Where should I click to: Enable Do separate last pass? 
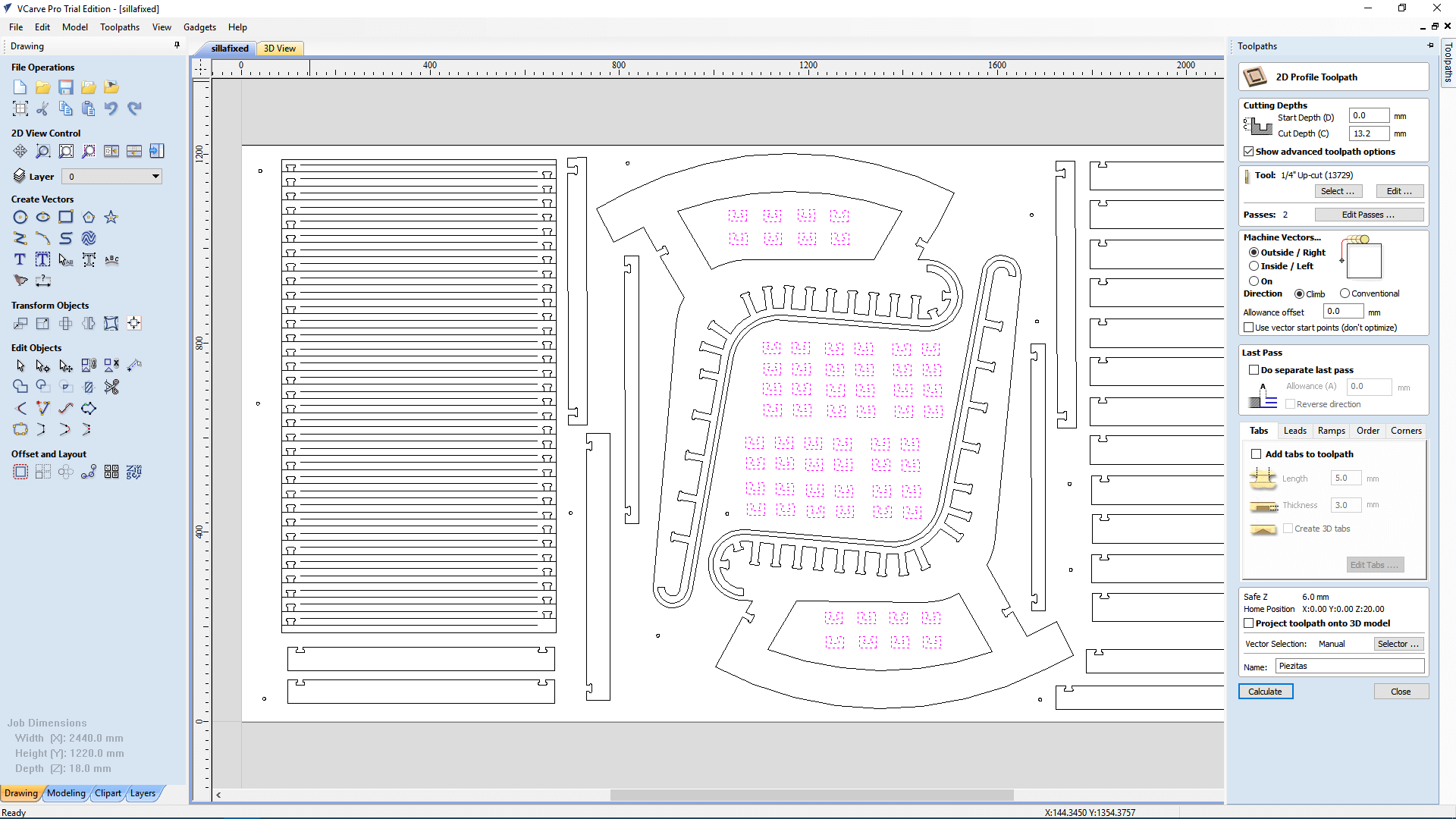[1254, 370]
